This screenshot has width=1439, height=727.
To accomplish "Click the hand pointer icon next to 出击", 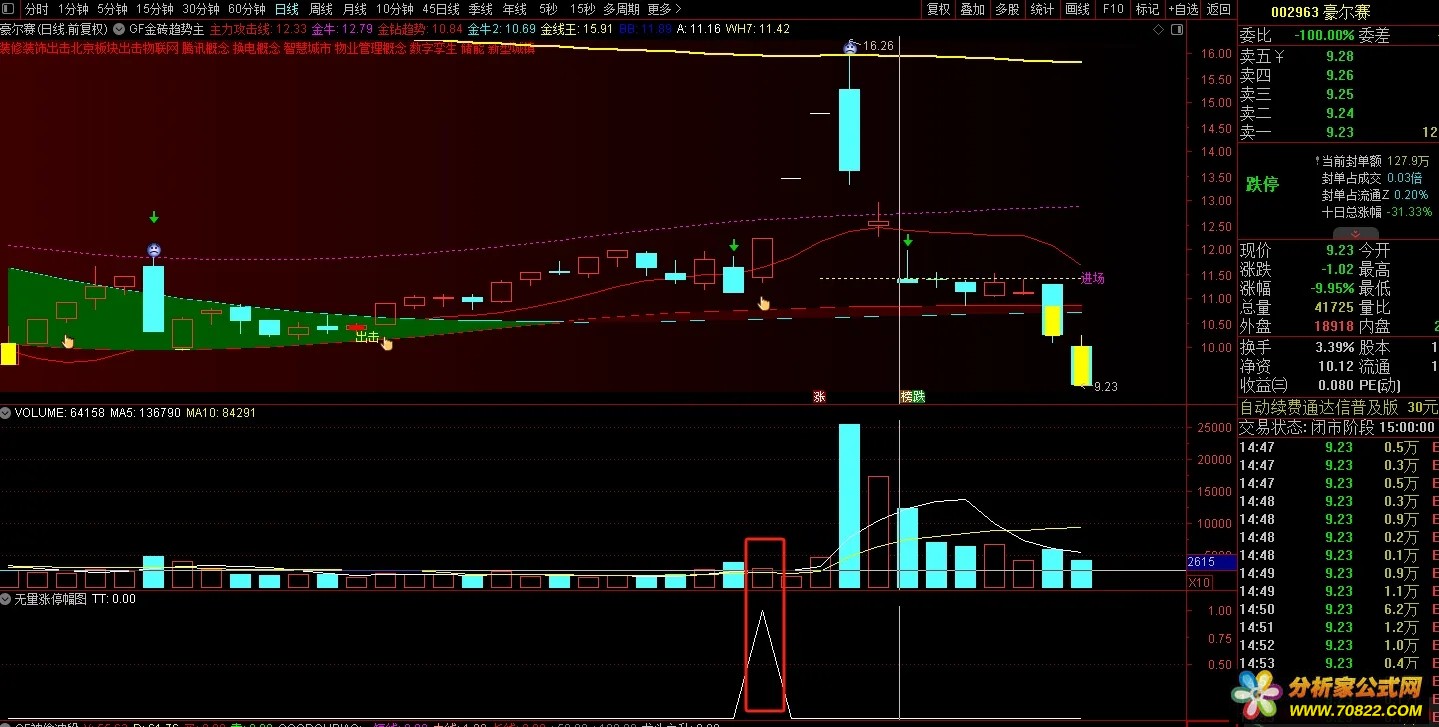I will (387, 343).
